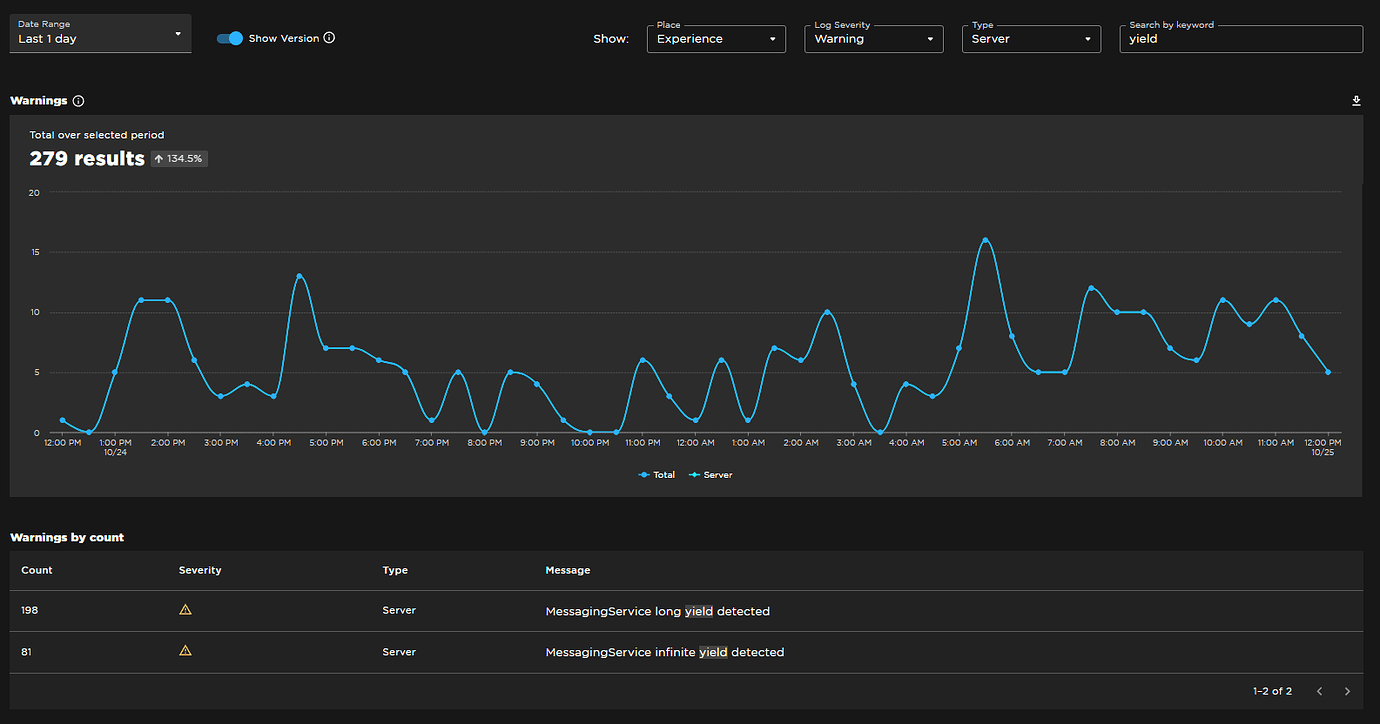The image size is (1380, 724).
Task: Open the Place dropdown showing Experience
Action: tap(716, 39)
